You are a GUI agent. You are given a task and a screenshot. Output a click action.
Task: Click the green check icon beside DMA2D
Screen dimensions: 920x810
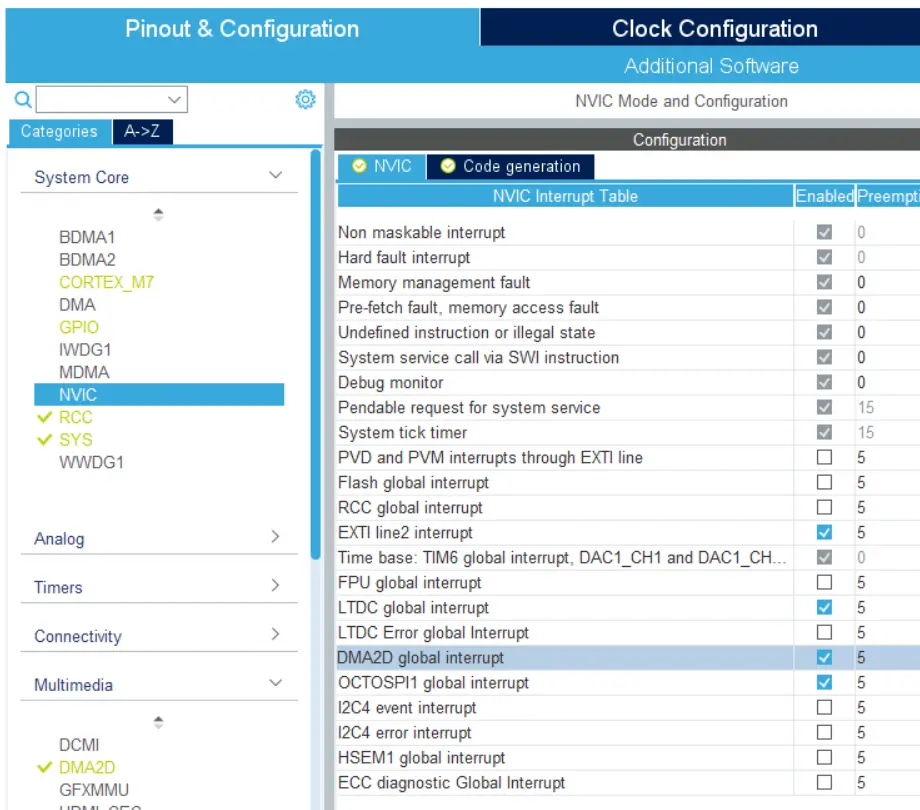(x=44, y=768)
